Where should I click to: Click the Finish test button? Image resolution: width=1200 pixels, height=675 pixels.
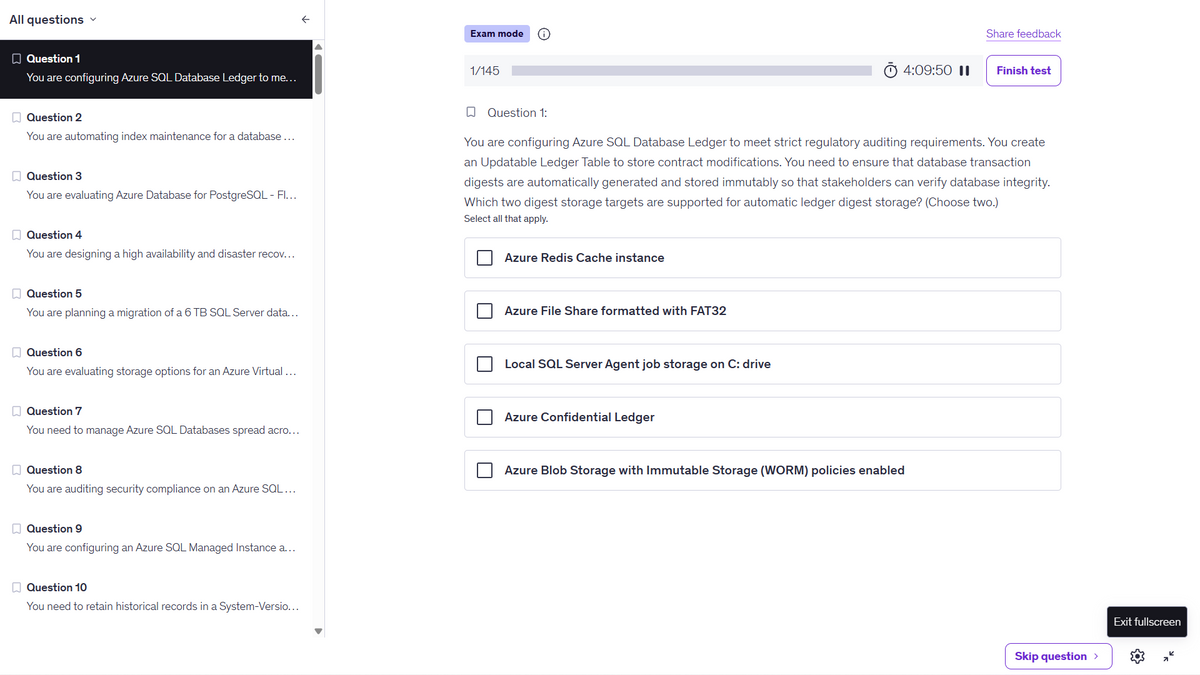(1023, 71)
